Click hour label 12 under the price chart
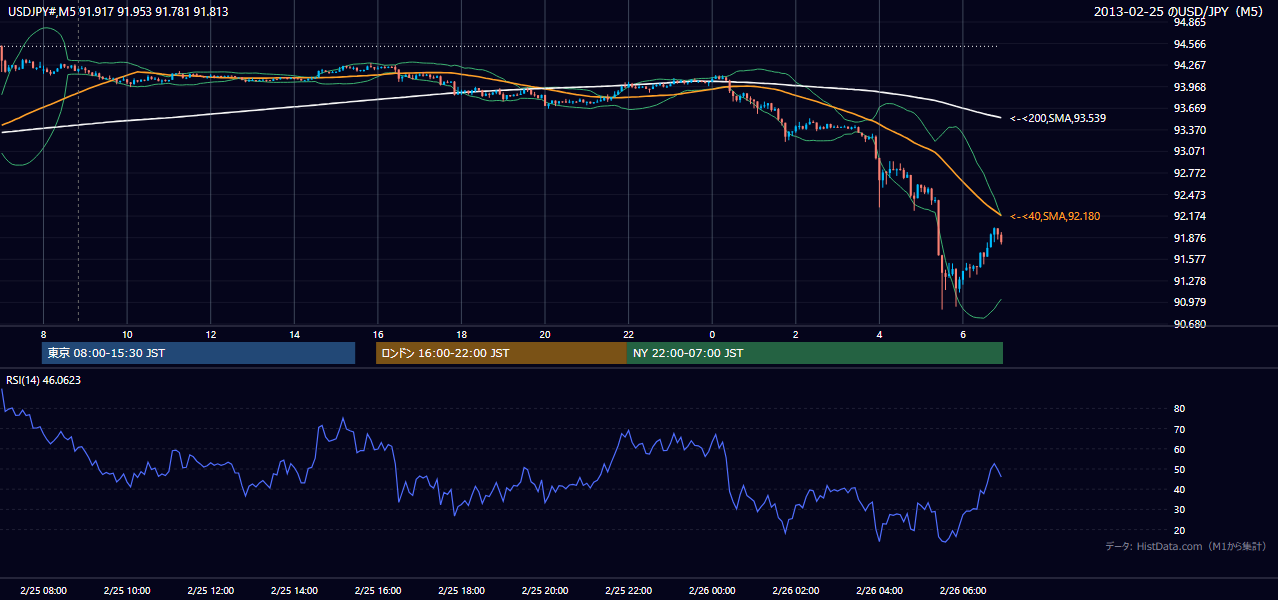 [211, 334]
